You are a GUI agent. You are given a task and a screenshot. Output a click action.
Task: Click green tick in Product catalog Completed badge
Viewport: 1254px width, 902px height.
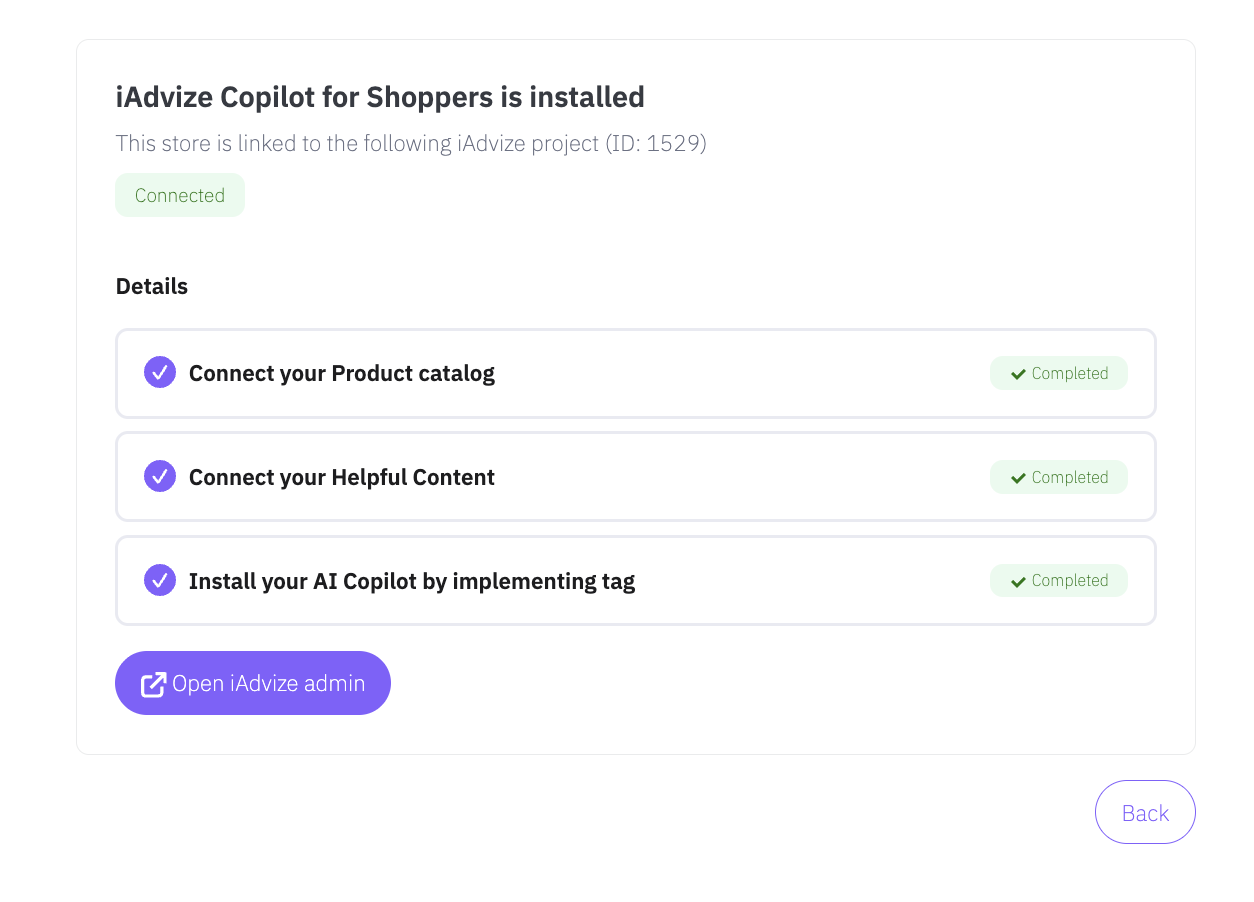coord(1018,374)
